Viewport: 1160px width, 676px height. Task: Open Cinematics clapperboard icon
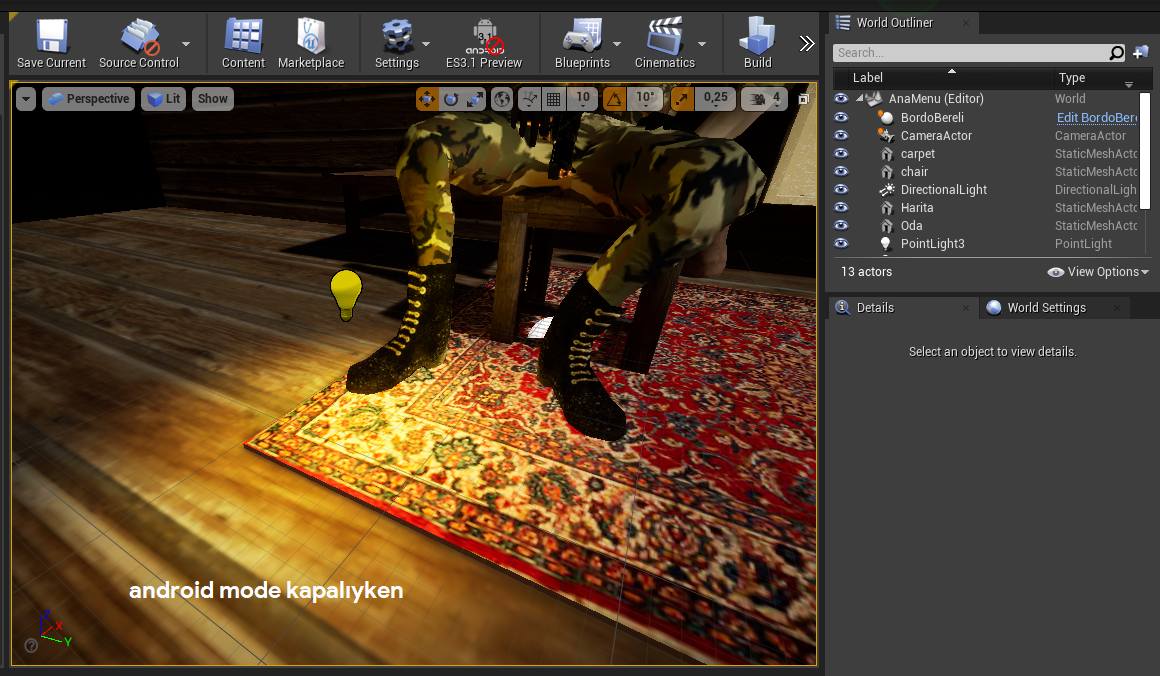pos(664,36)
